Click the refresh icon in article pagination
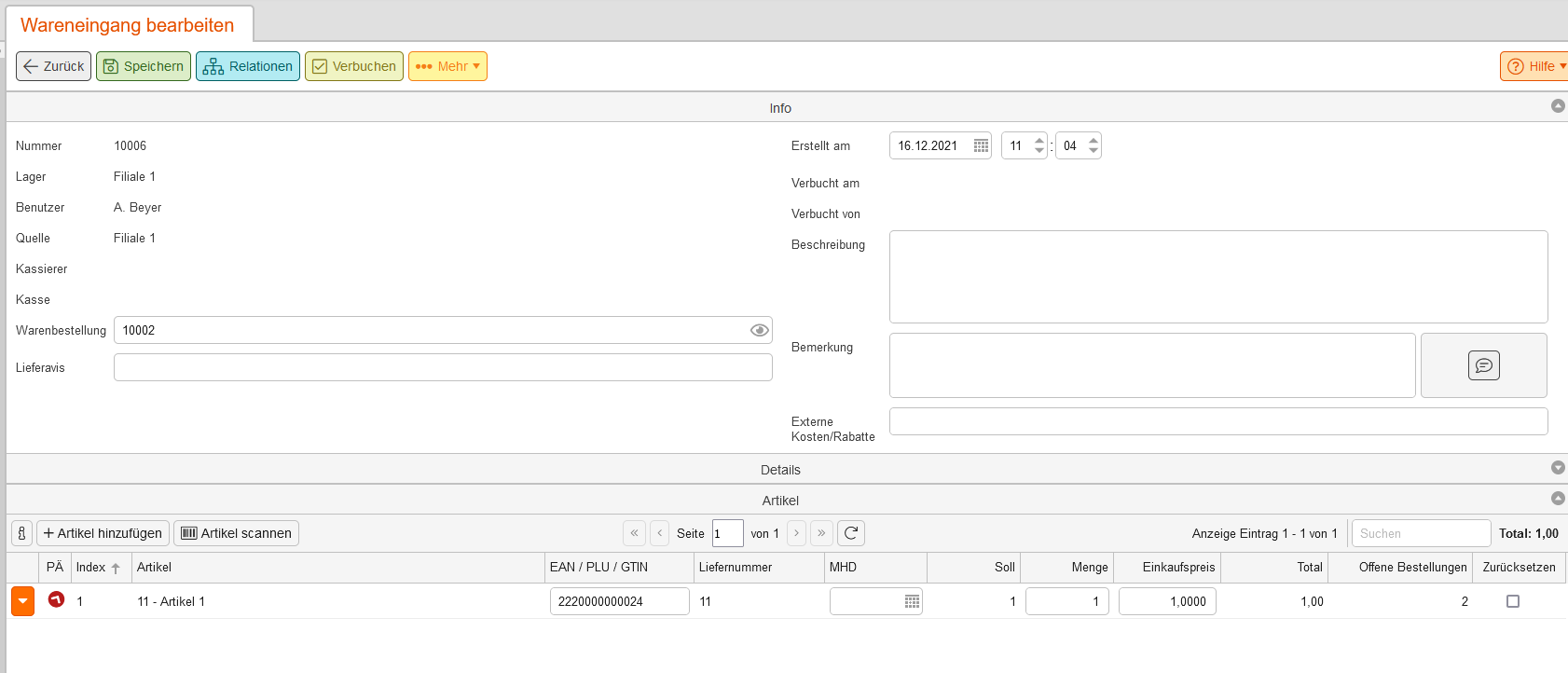Viewport: 1568px width, 673px height. [x=850, y=533]
